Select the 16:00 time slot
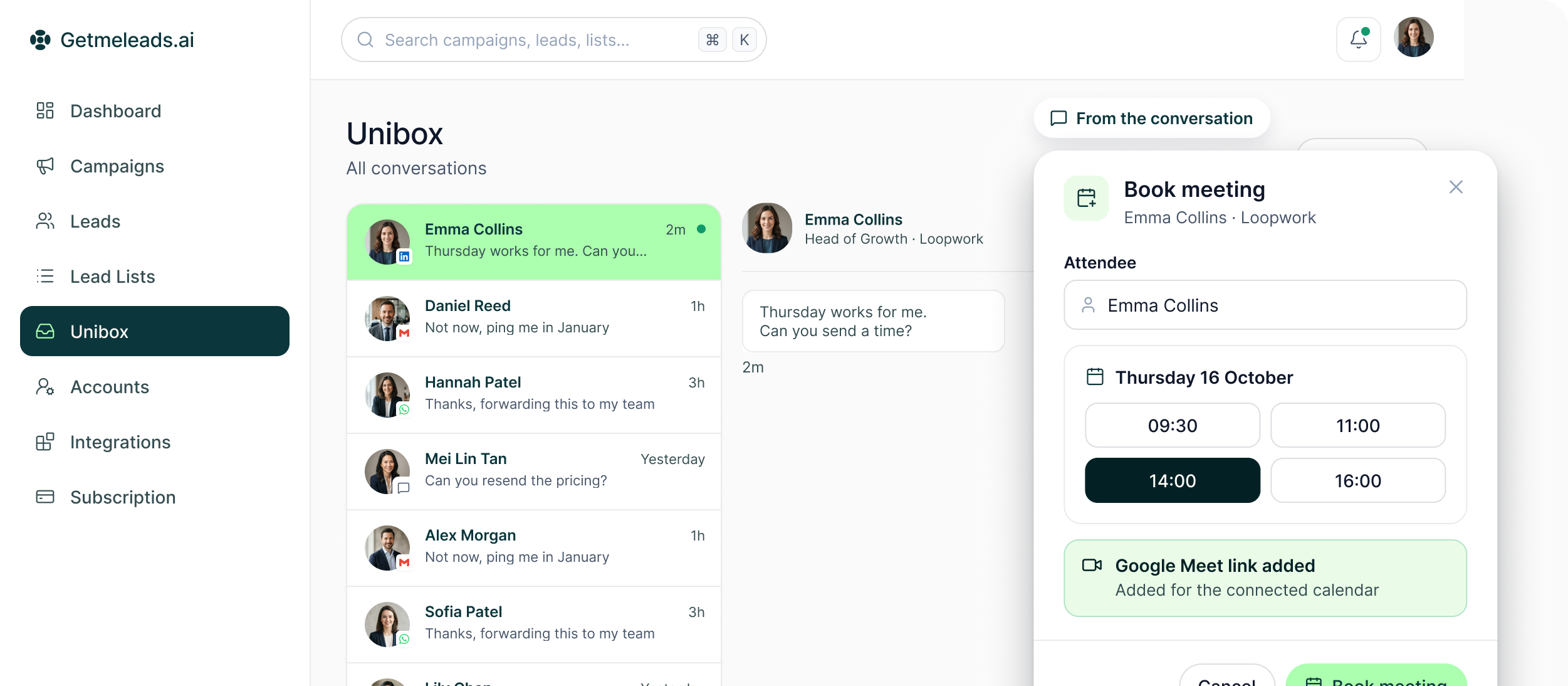Screen dimensions: 1568x686 (x=1358, y=480)
